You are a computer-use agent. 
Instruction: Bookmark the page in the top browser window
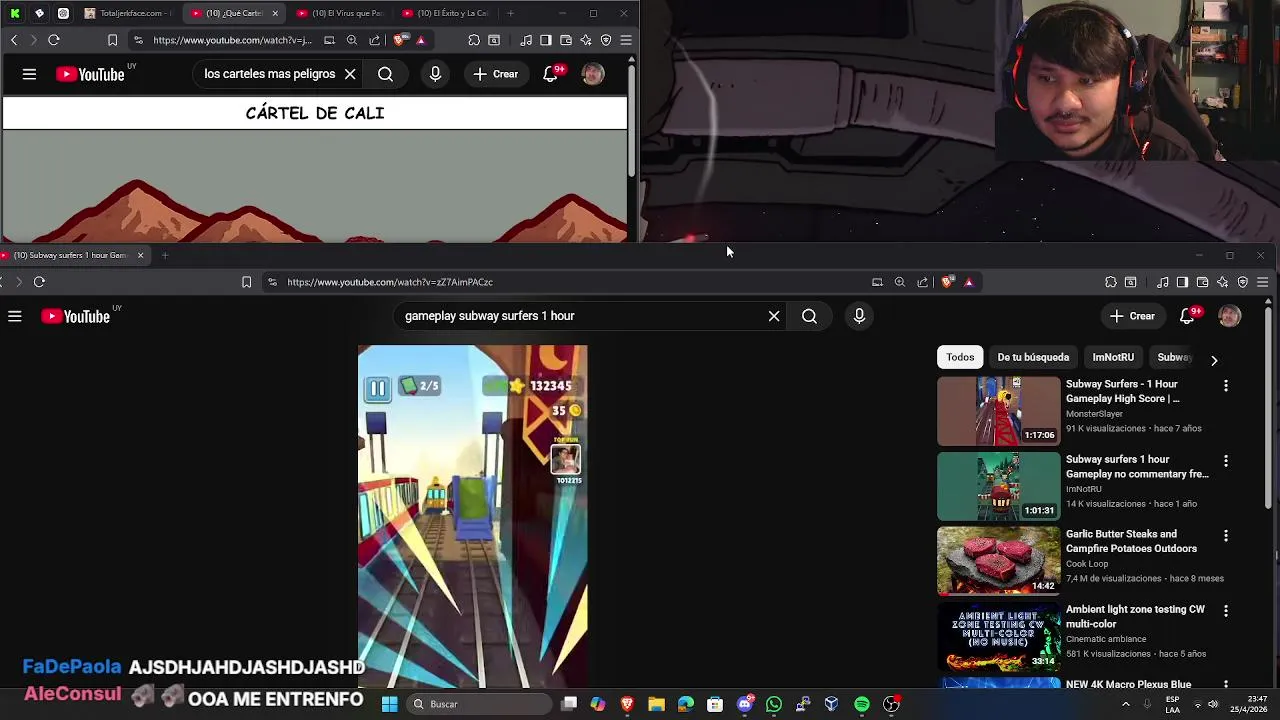coord(112,40)
